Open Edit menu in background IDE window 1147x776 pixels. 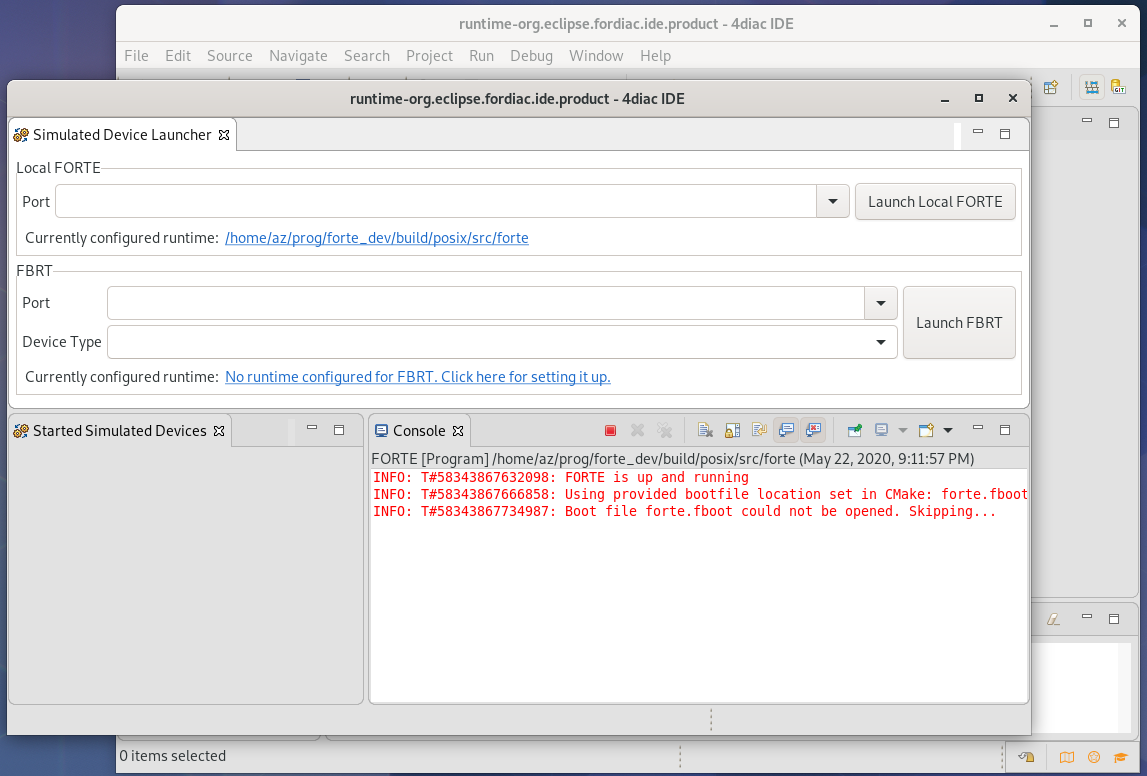(x=178, y=56)
